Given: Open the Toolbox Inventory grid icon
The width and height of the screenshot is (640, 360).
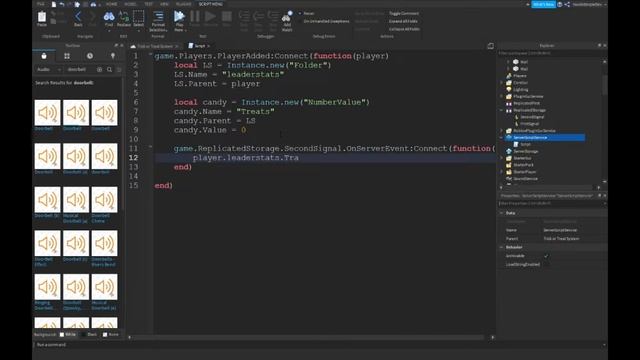Looking at the screenshot, I should coord(67,56).
